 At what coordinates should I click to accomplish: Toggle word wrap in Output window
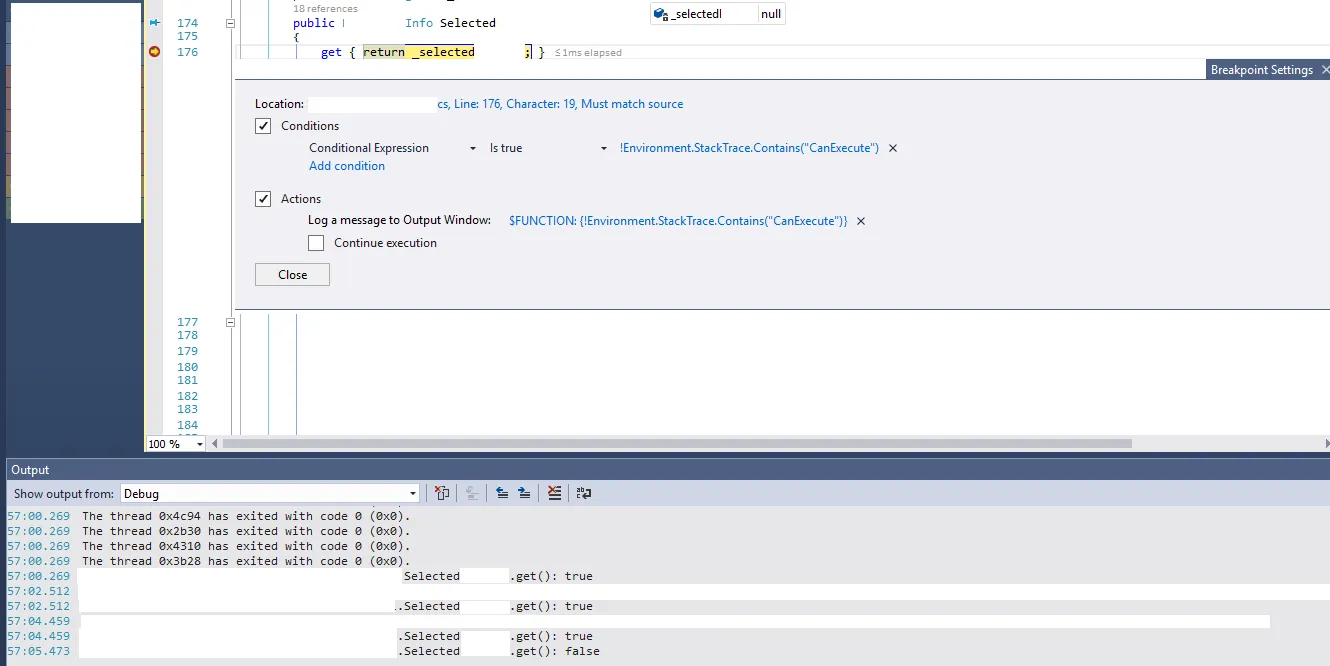584,493
